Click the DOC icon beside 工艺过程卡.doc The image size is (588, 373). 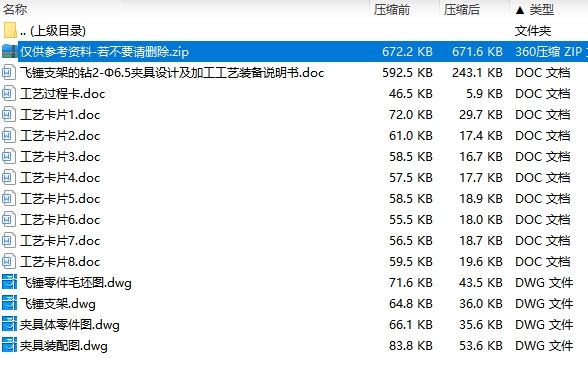pyautogui.click(x=8, y=93)
